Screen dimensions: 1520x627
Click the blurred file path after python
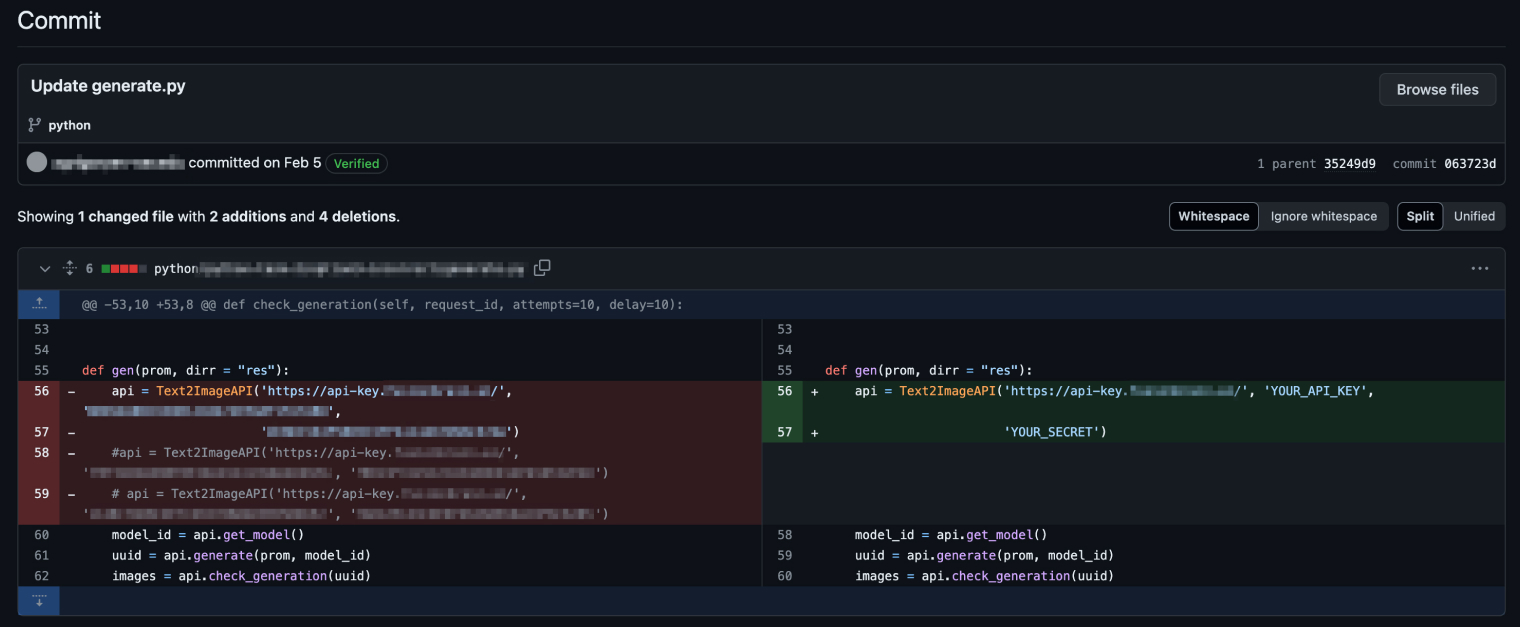click(361, 268)
